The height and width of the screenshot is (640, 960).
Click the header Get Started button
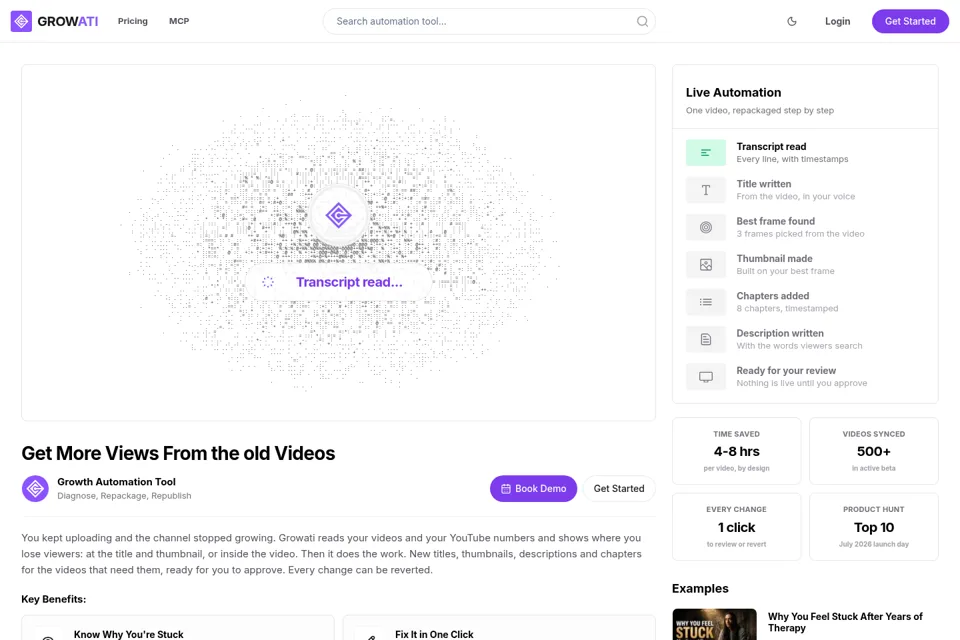(x=910, y=21)
